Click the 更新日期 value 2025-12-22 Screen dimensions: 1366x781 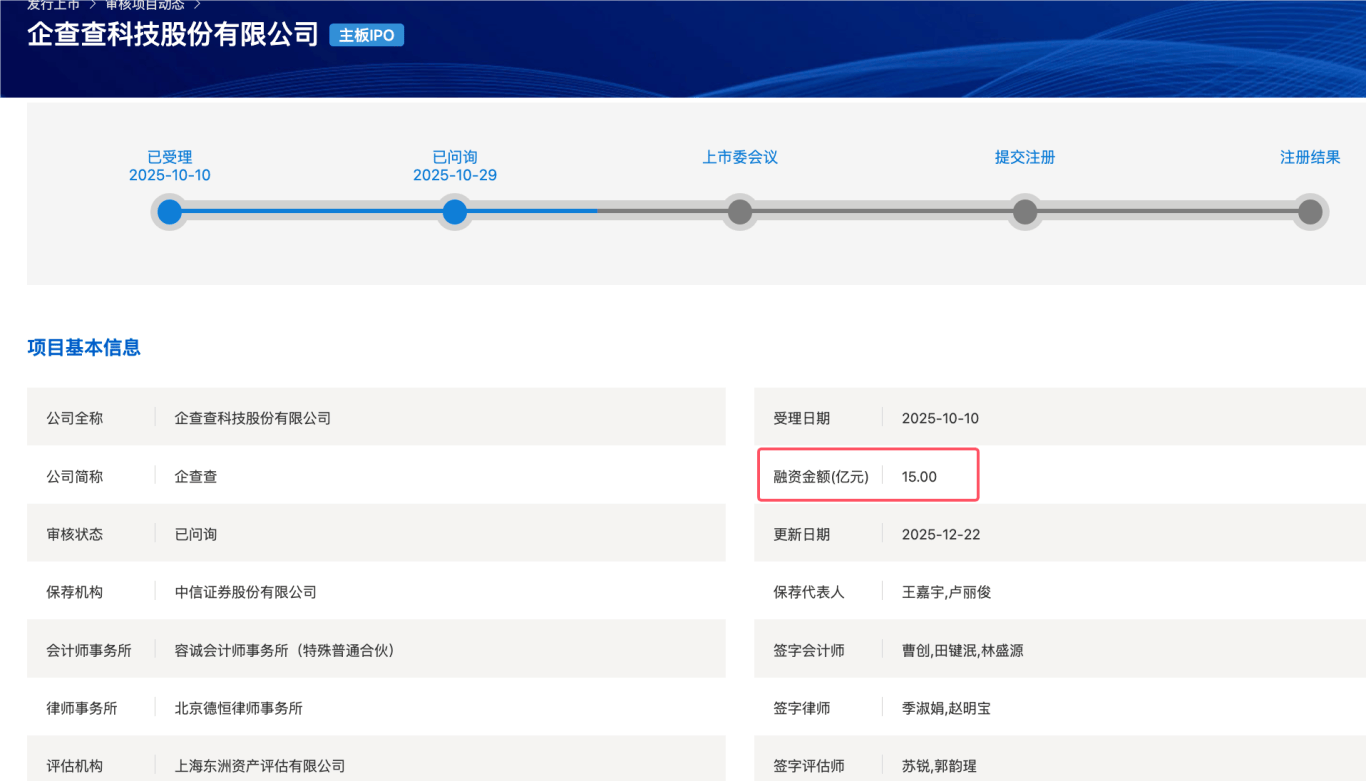coord(941,534)
